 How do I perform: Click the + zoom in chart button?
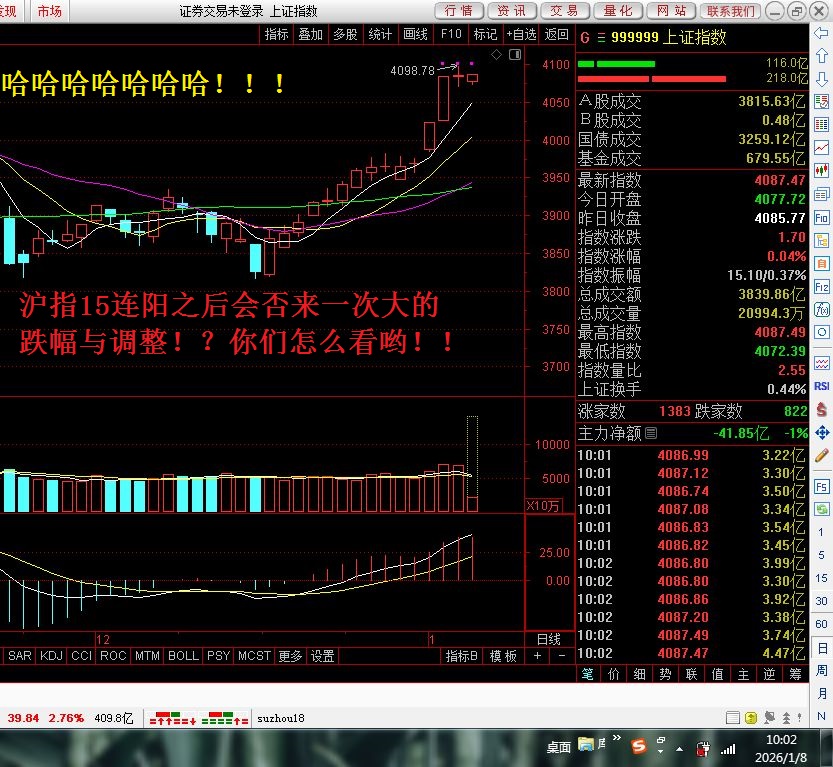coord(538,657)
